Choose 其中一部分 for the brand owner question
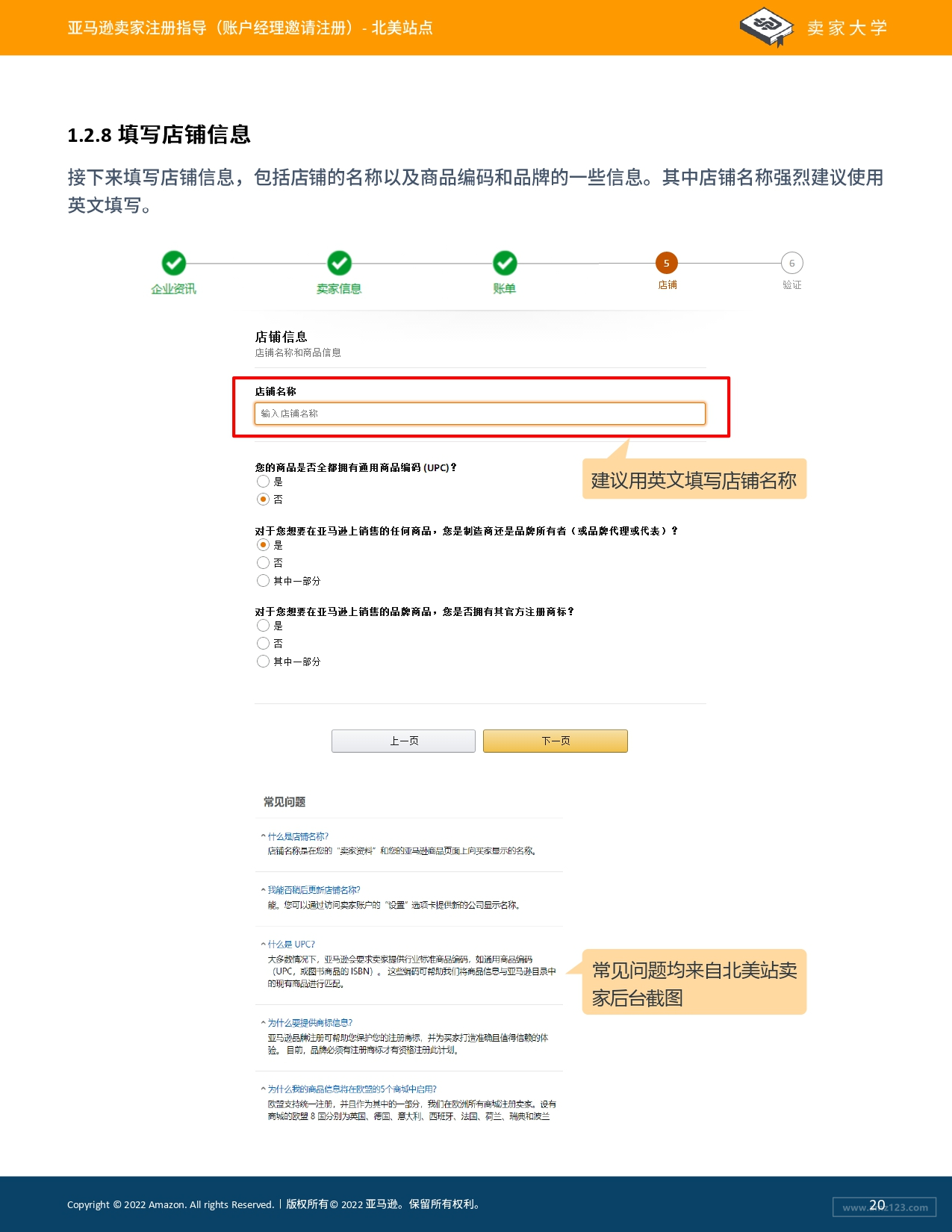952x1232 pixels. pyautogui.click(x=263, y=580)
